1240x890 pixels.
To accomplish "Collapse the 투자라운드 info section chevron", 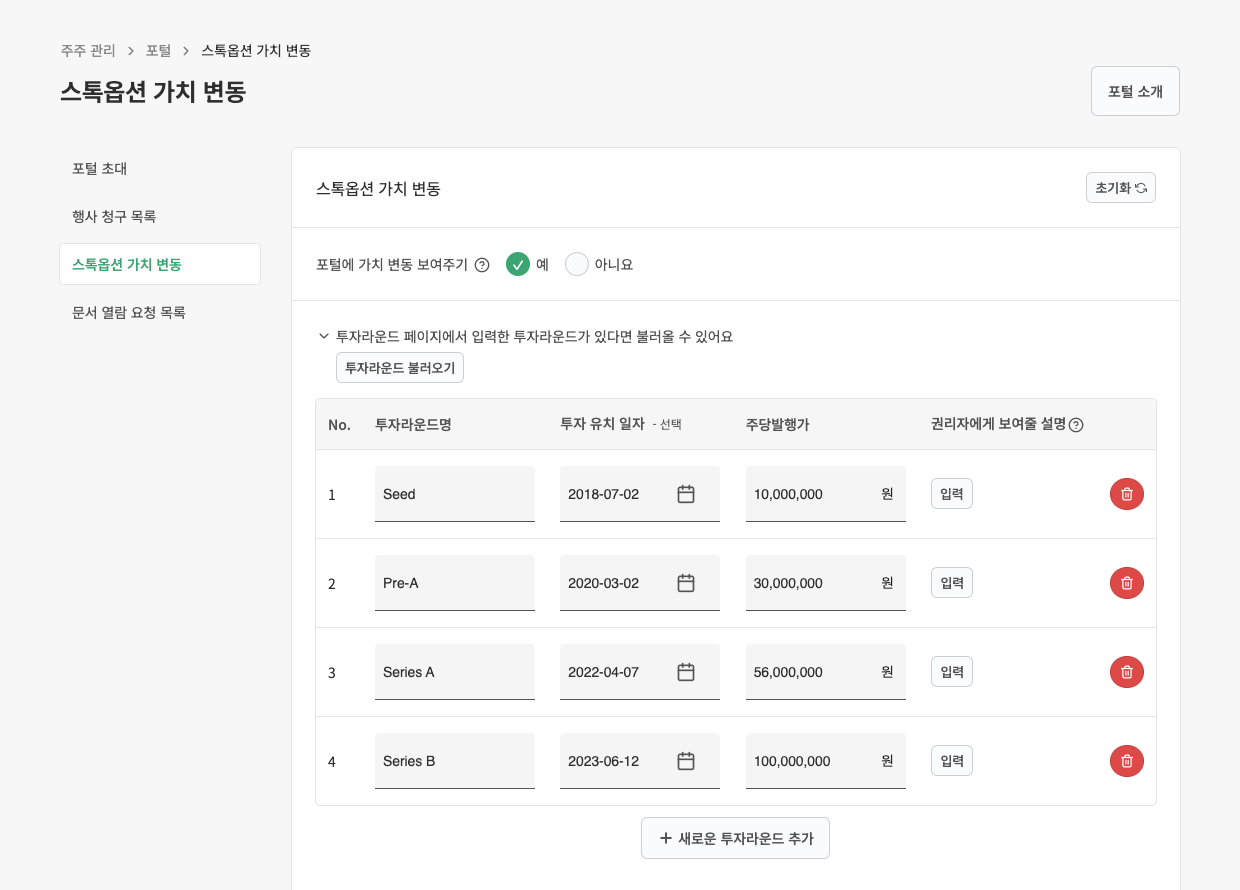I will 324,336.
